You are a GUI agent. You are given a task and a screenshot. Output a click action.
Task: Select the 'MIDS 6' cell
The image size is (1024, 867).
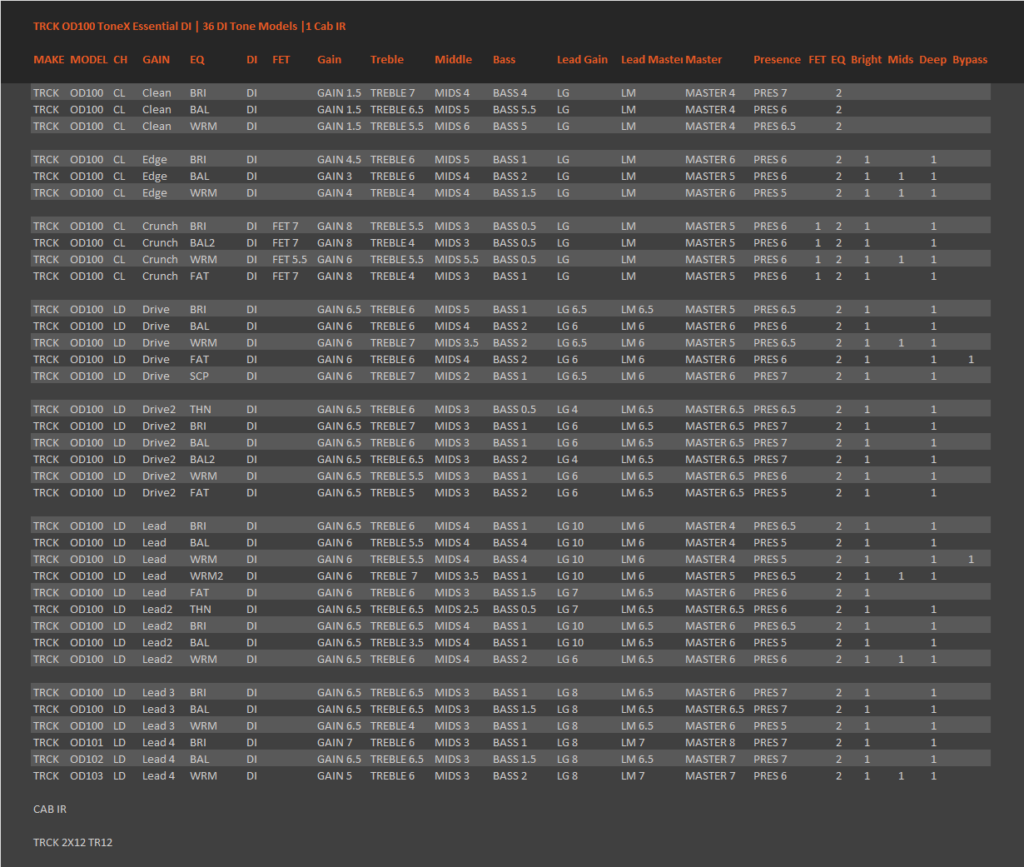452,126
